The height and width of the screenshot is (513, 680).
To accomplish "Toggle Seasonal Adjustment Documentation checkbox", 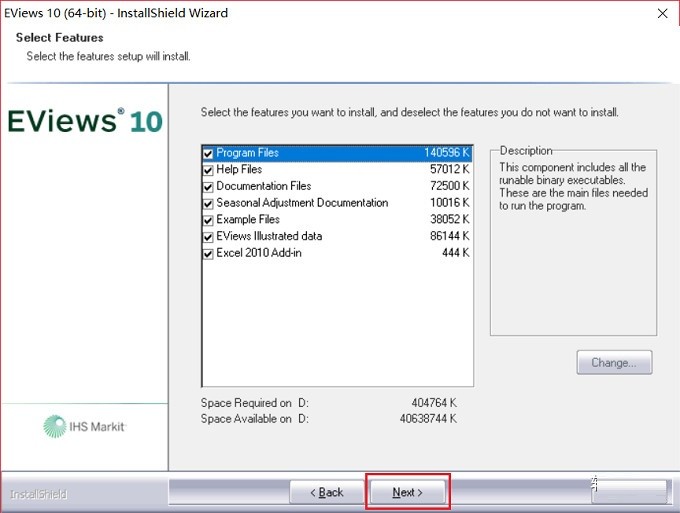I will pos(208,203).
